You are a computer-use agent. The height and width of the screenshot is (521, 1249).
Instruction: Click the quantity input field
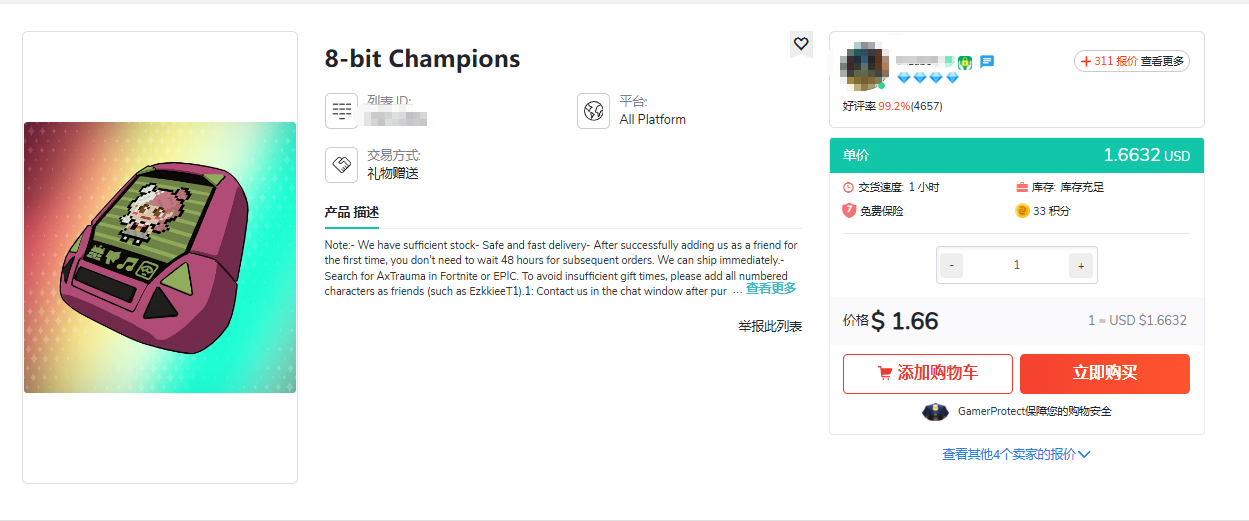point(1016,265)
